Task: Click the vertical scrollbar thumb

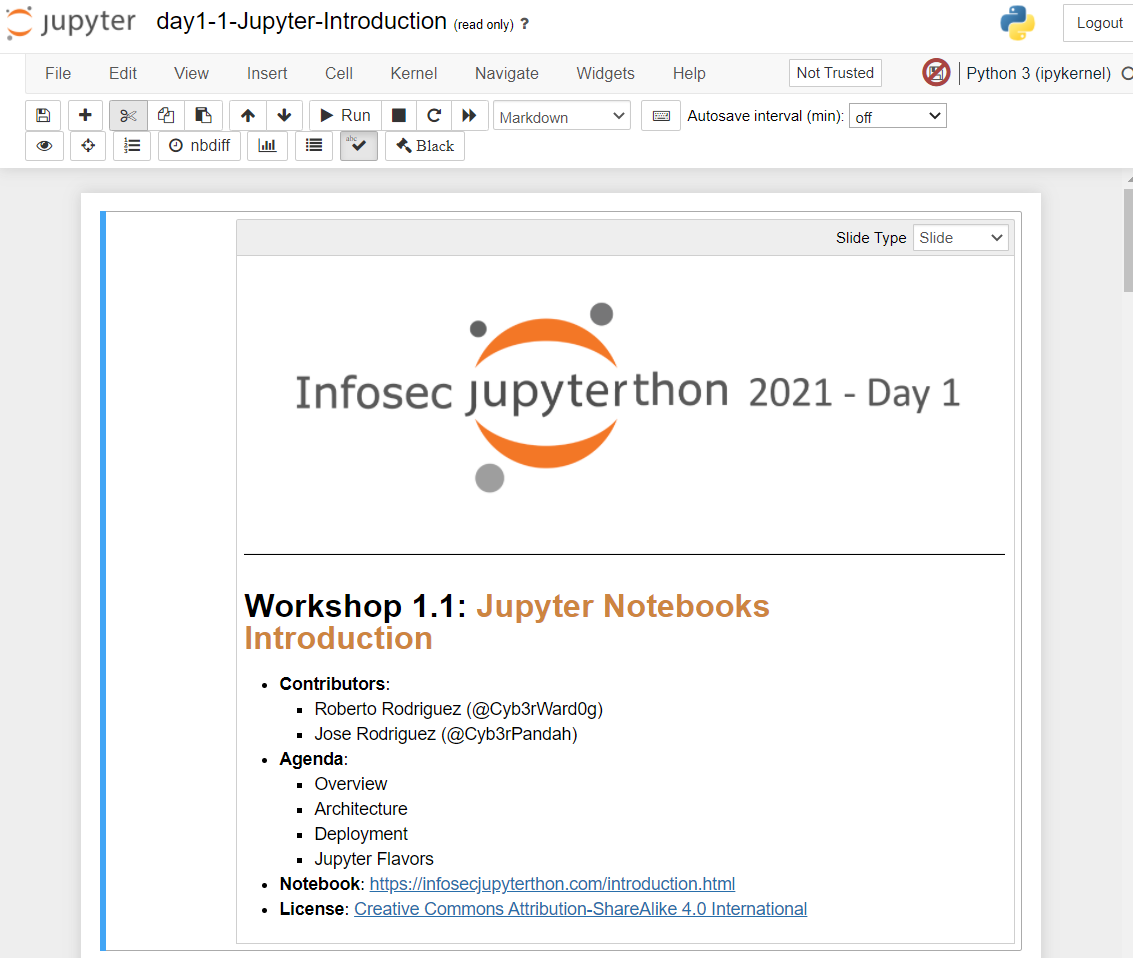Action: (1128, 241)
